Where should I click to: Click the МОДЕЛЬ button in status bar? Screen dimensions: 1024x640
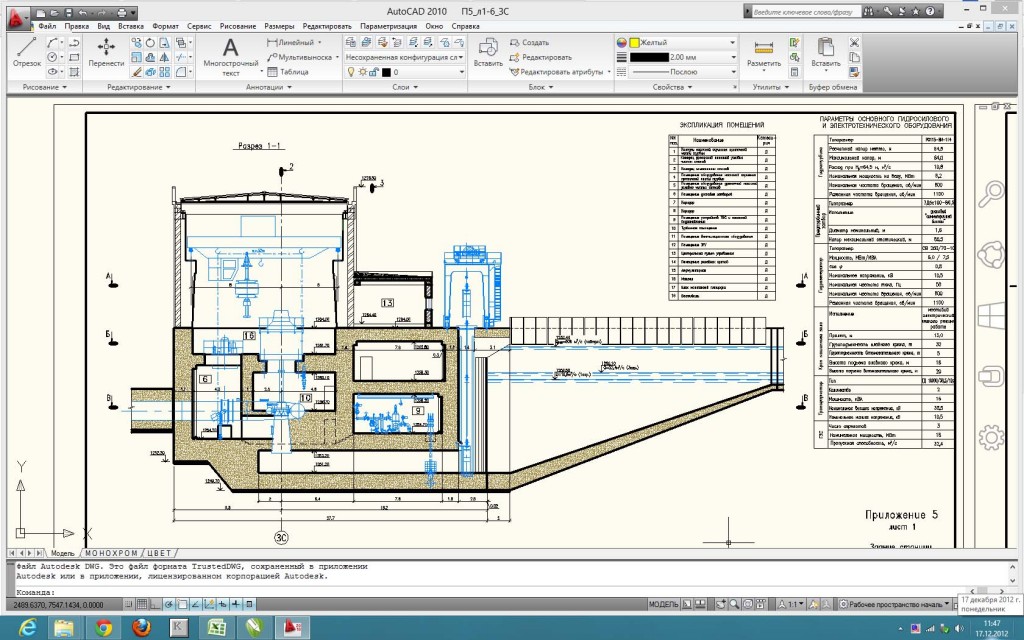click(x=664, y=605)
